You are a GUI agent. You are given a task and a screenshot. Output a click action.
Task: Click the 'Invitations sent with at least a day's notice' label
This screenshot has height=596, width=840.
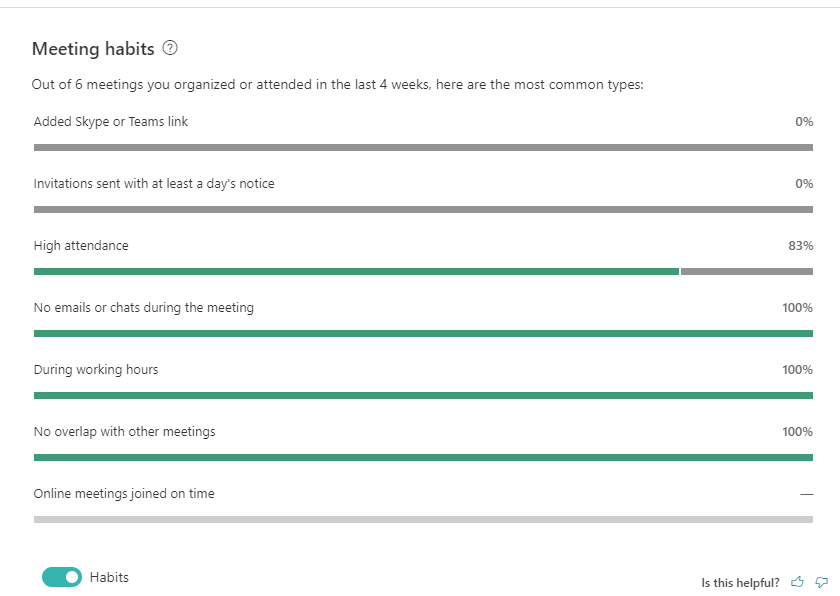coord(152,183)
